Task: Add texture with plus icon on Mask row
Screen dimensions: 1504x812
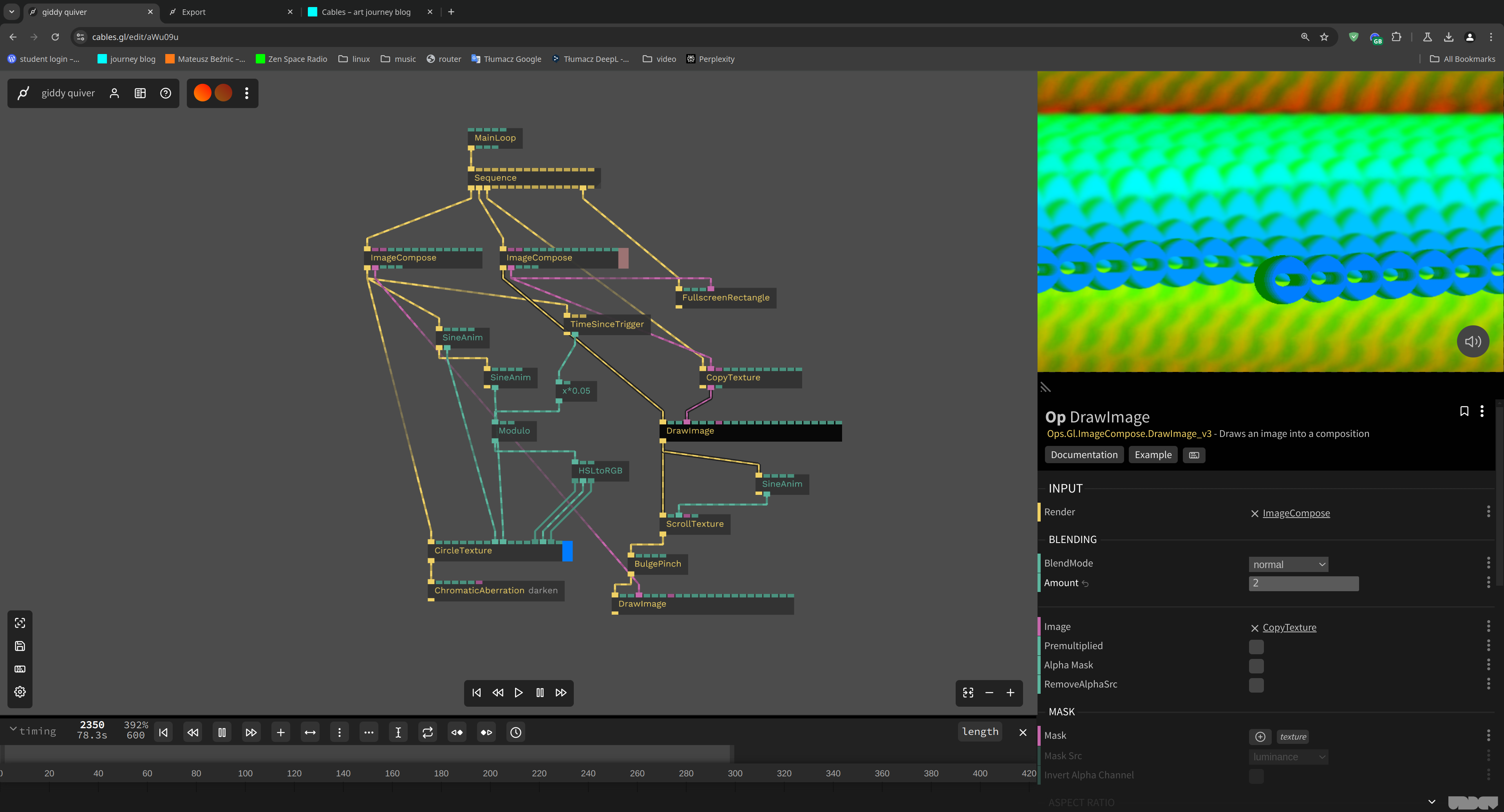Action: pyautogui.click(x=1260, y=737)
